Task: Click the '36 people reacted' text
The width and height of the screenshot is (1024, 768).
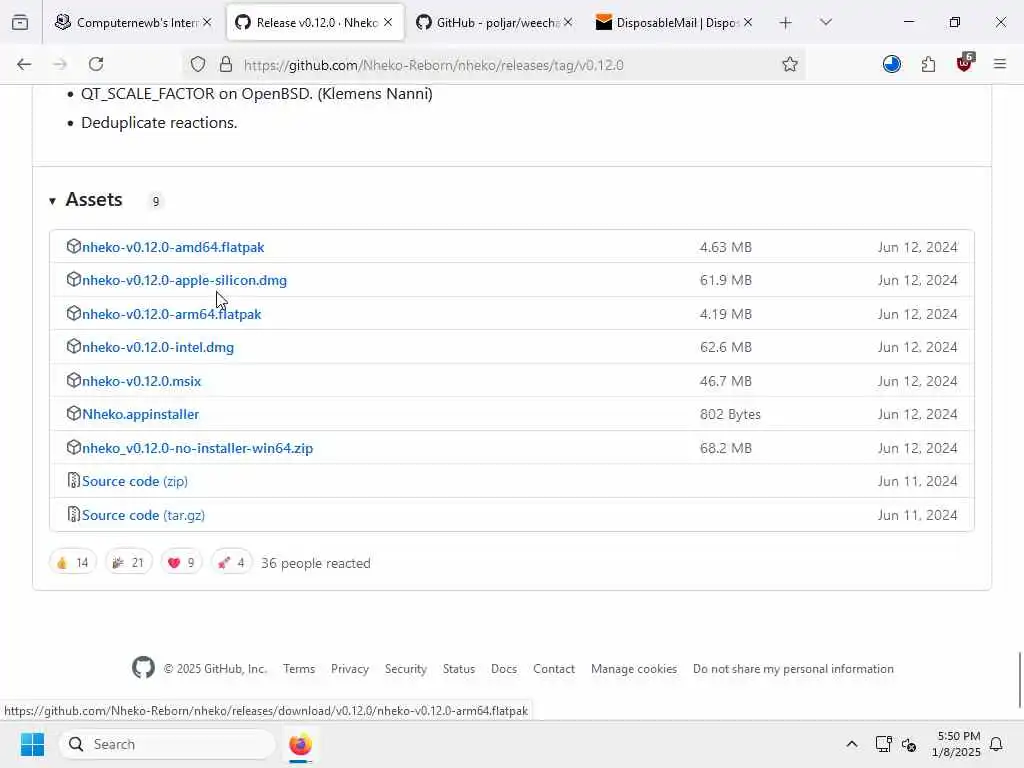Action: [315, 563]
